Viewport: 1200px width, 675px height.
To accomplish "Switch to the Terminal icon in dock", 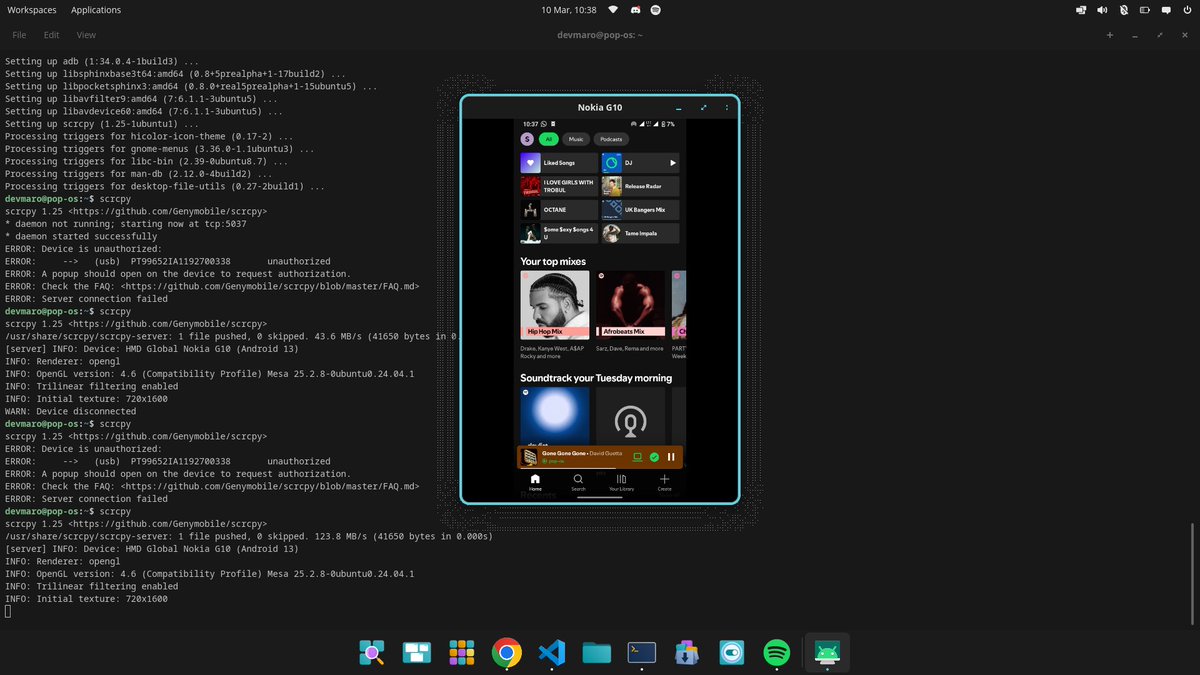I will tap(641, 653).
